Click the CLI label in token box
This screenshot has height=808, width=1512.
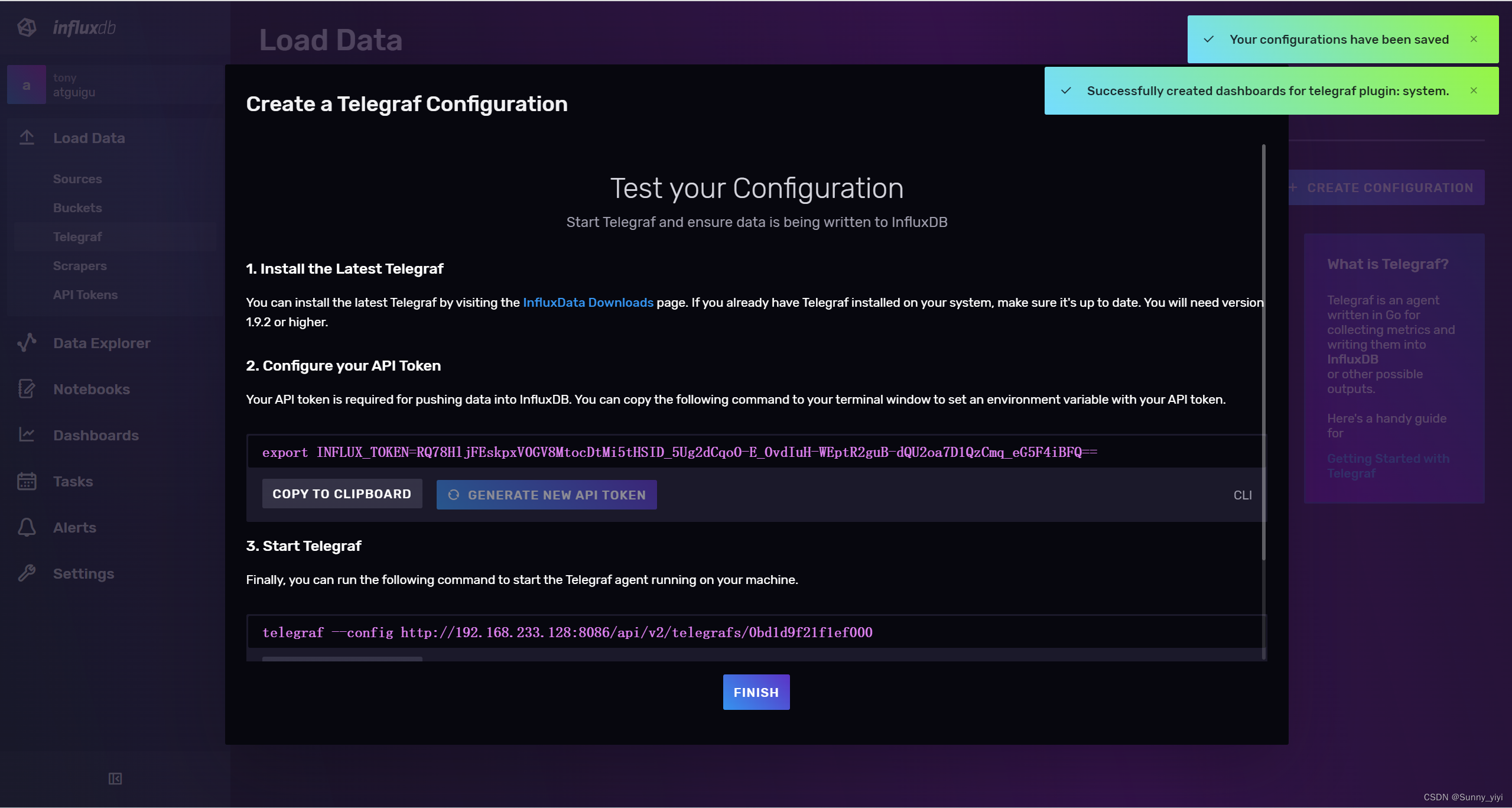pos(1243,495)
